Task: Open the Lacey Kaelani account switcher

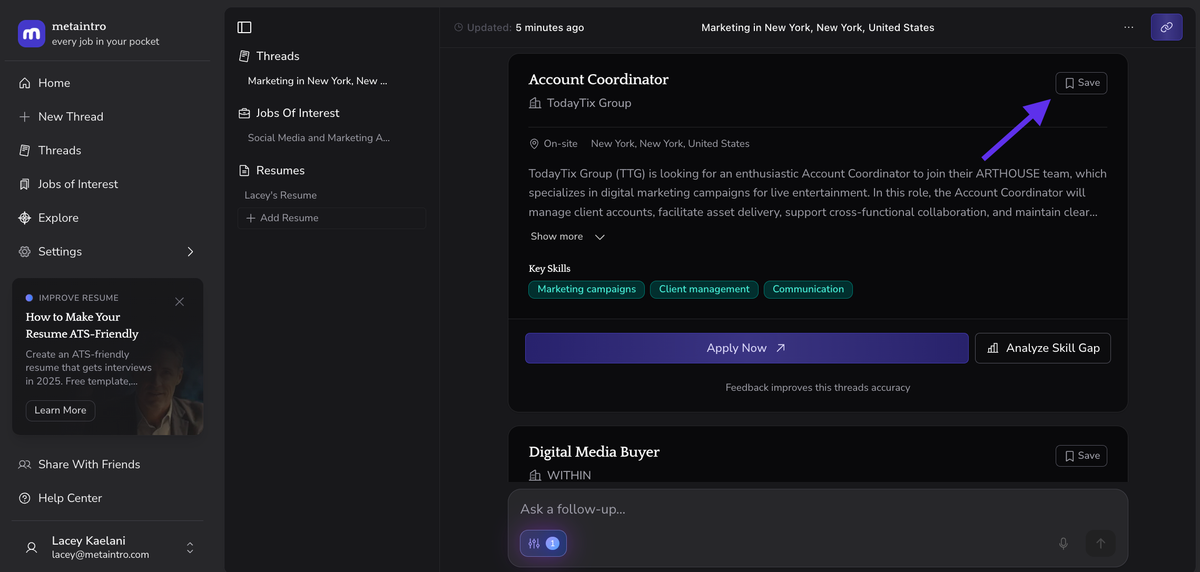Action: (190, 547)
